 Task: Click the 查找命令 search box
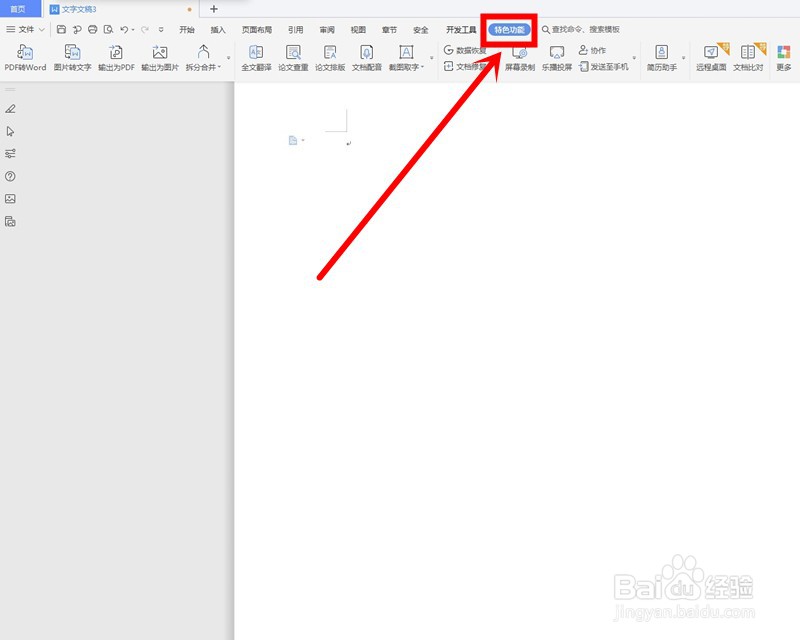581,30
